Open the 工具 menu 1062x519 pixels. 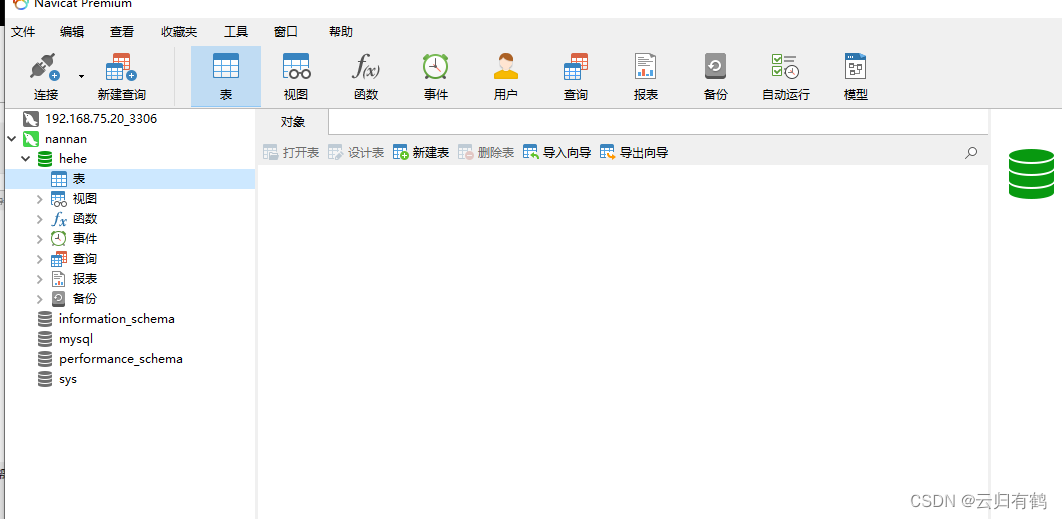(x=236, y=31)
